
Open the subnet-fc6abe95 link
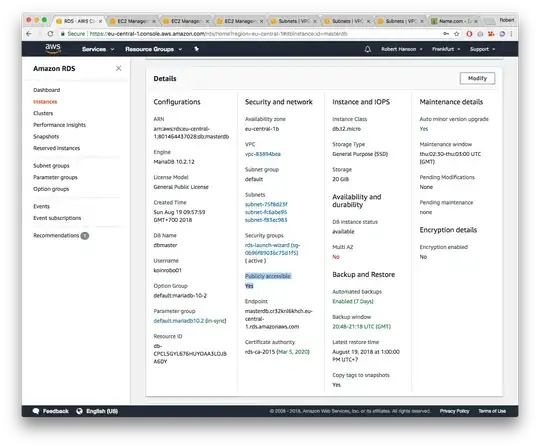(266, 212)
